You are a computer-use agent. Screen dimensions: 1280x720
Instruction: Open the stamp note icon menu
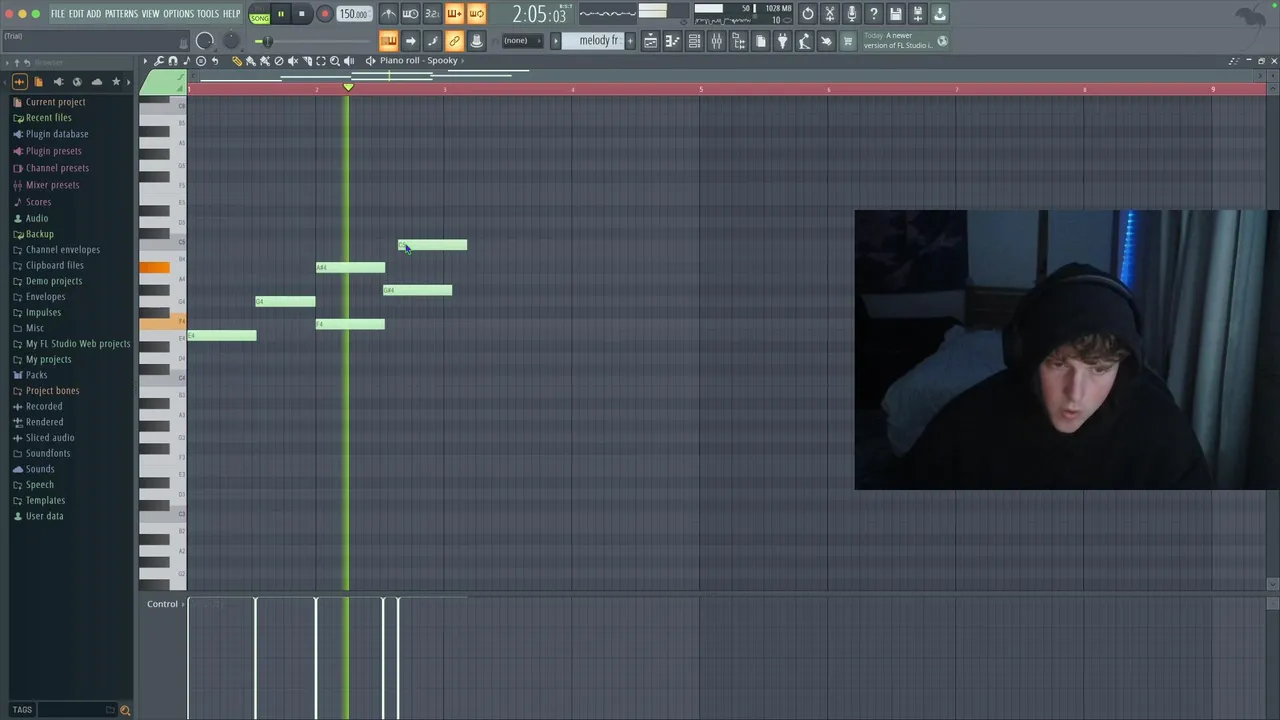[186, 61]
